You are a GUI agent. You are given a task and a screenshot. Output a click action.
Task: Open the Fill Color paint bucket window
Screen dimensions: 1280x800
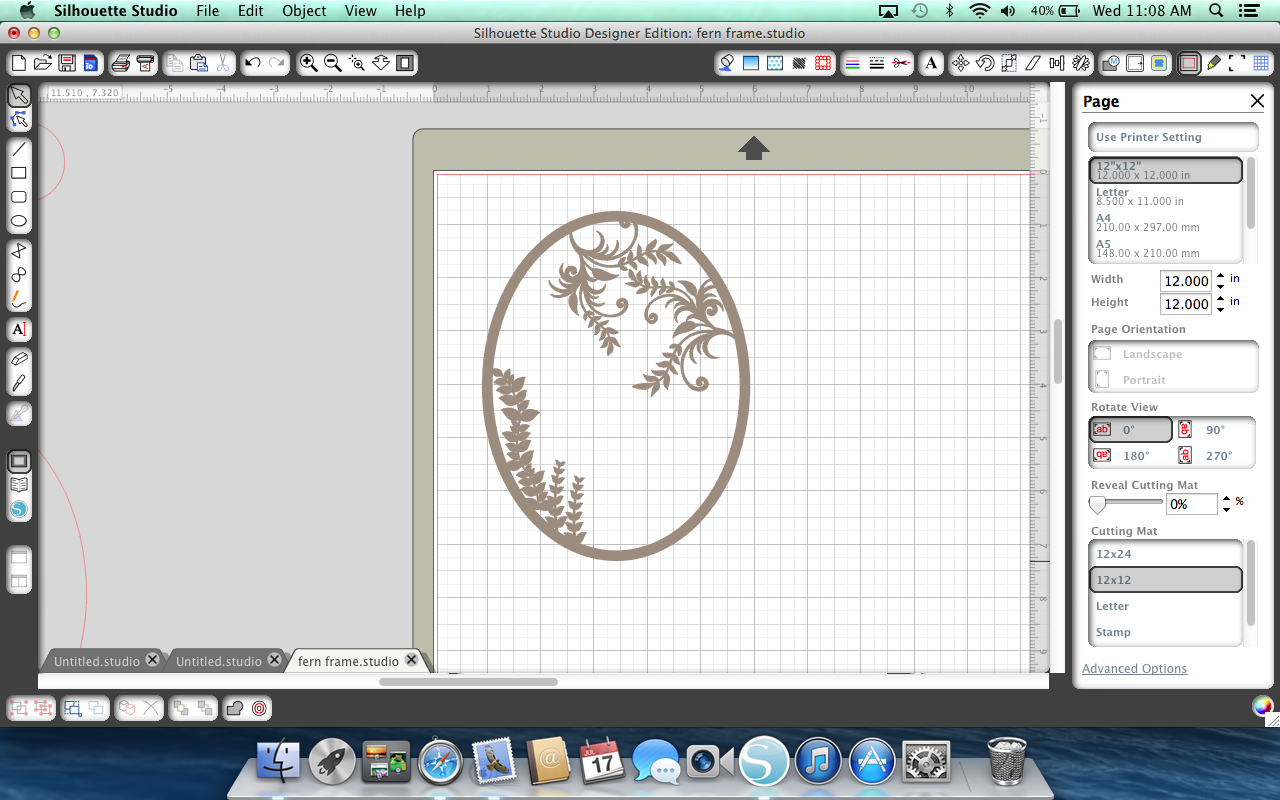coord(727,63)
